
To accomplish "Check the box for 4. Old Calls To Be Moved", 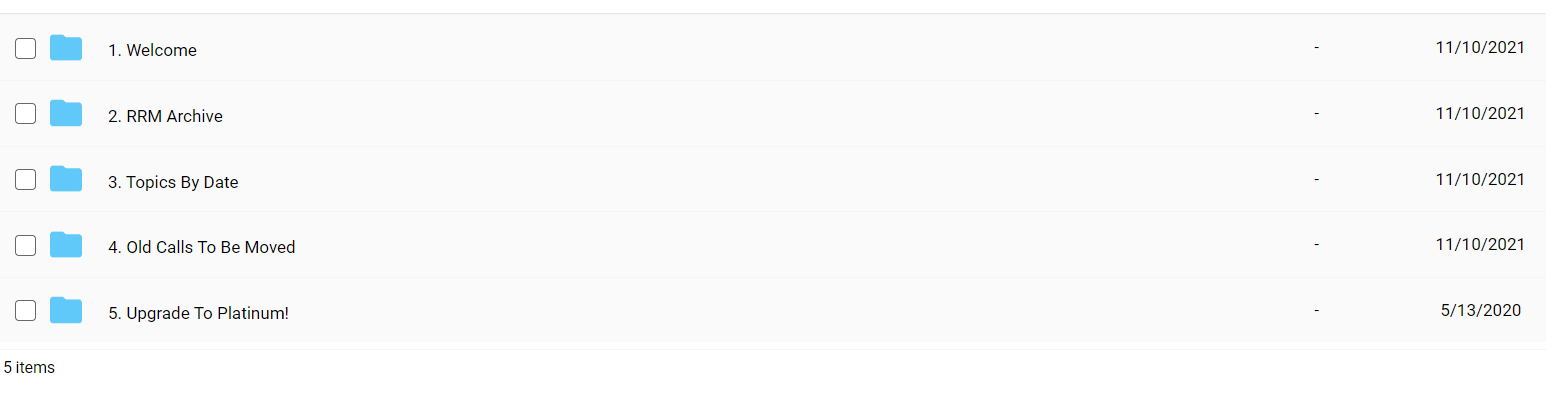I will click(x=26, y=245).
